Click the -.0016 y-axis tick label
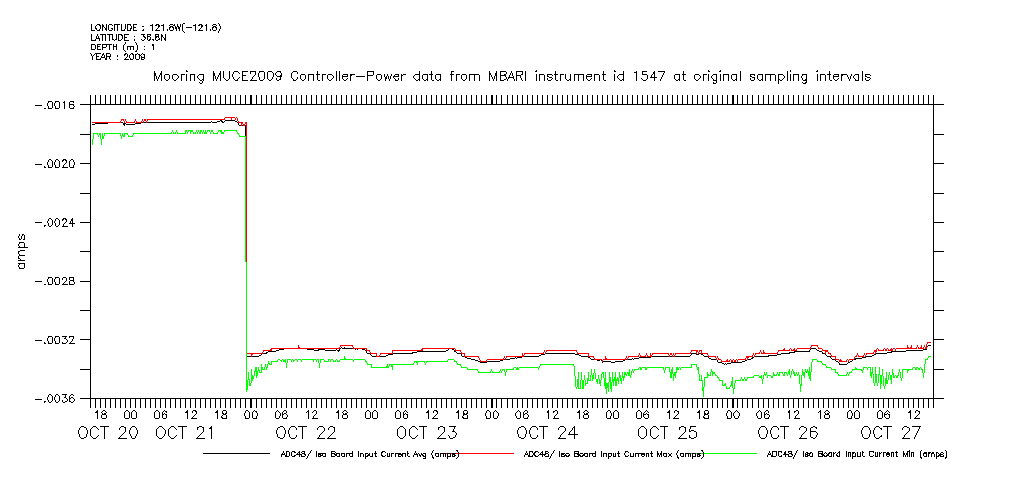This screenshot has width=1009, height=504. tap(56, 104)
